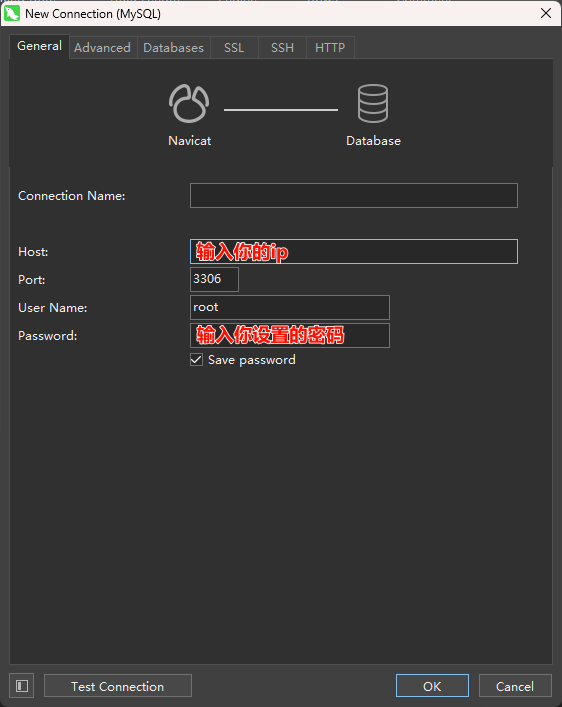Click the Connection Name label

point(72,196)
